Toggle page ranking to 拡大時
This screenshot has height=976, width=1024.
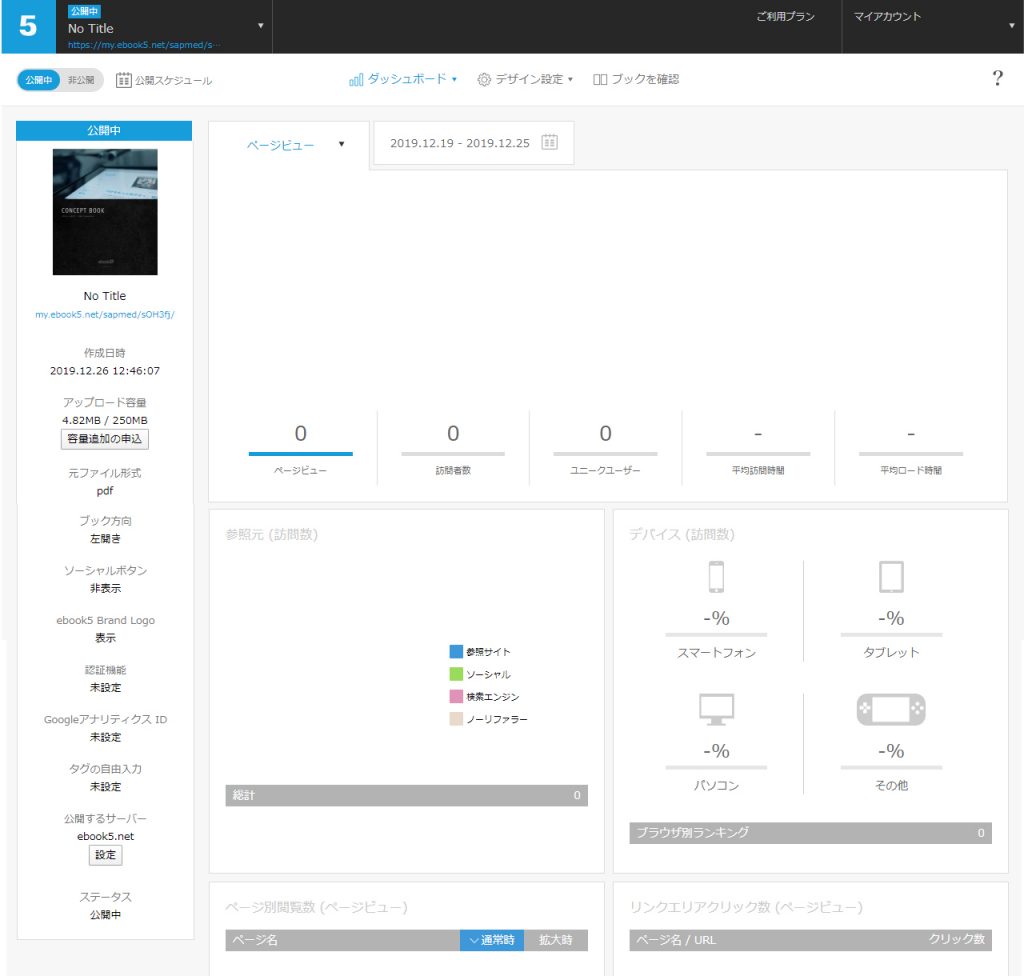point(556,940)
